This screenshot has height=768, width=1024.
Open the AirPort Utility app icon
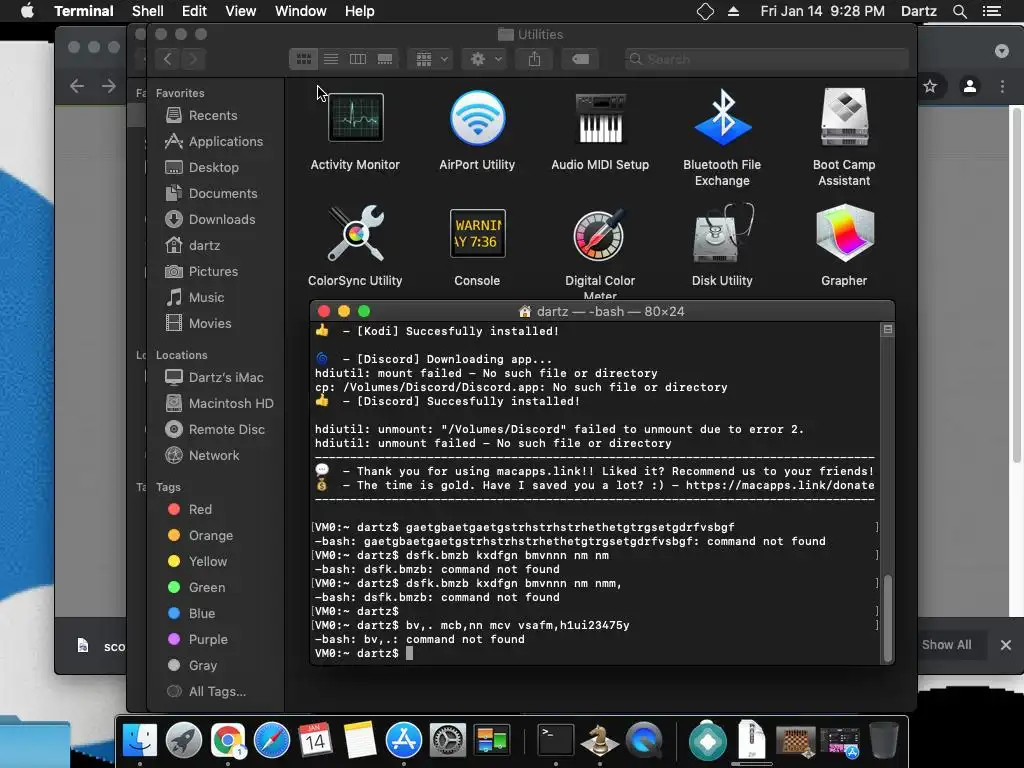coord(477,118)
